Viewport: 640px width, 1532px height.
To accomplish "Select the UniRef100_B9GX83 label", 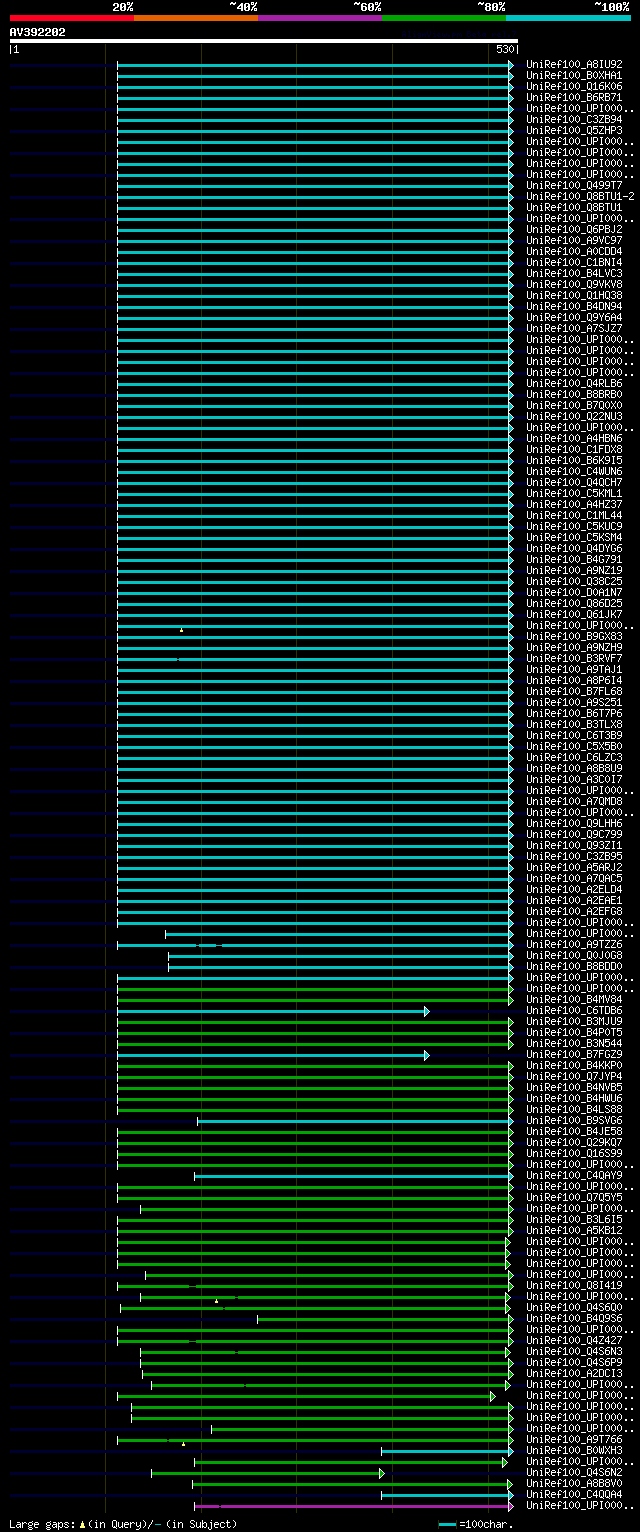I will 574,636.
